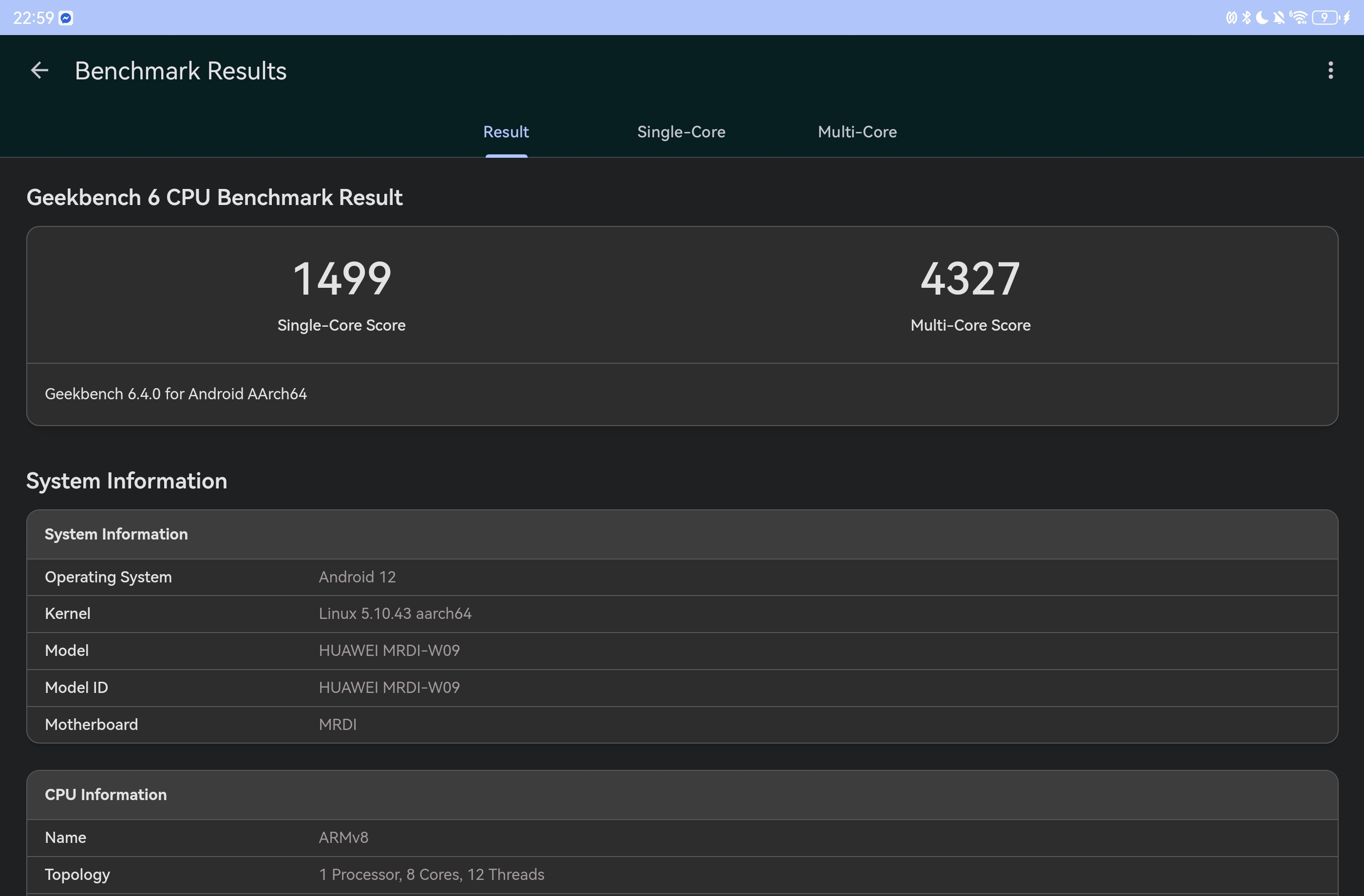Select the Motherboard row label
Viewport: 1364px width, 896px height.
point(91,725)
